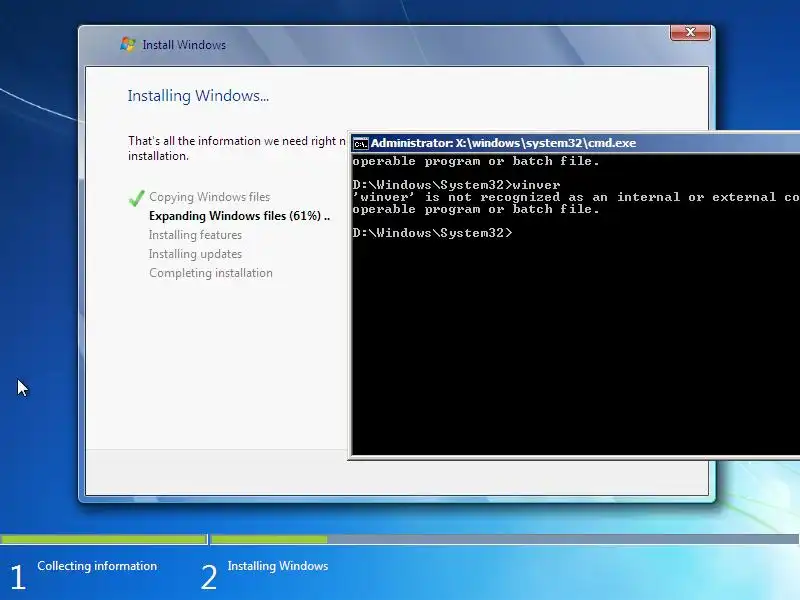The width and height of the screenshot is (800, 600).
Task: Click Collecting information stage label
Action: [x=97, y=566]
